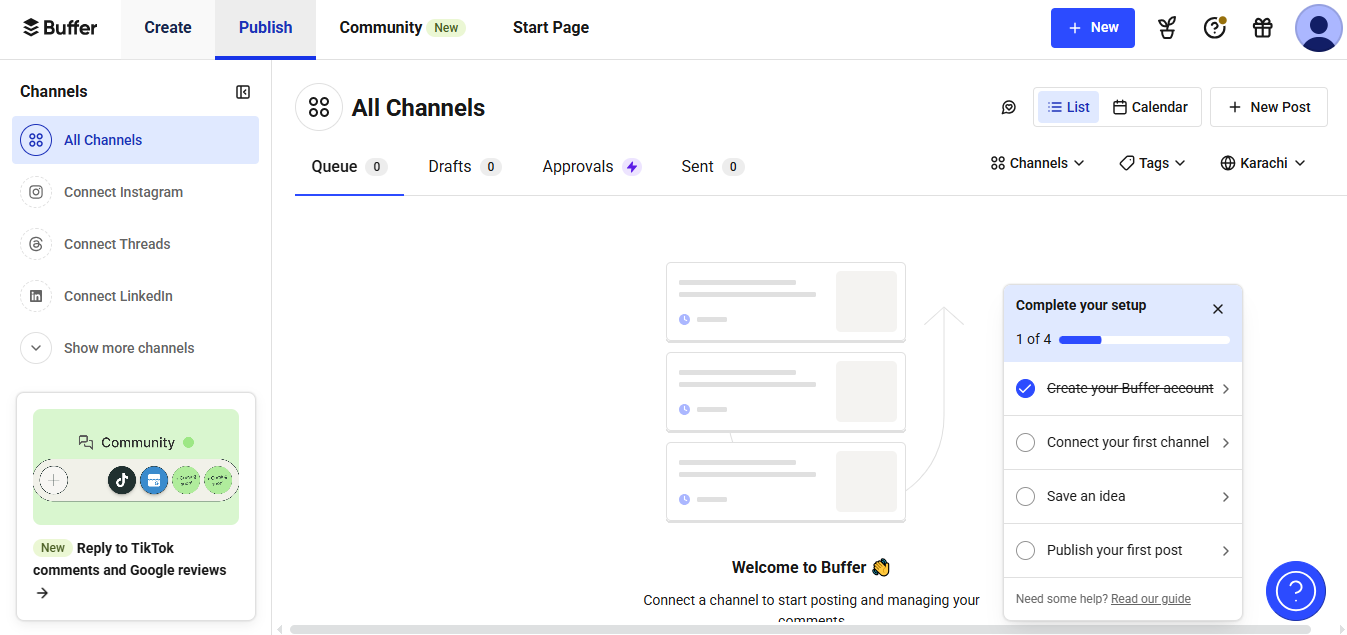Open the Create tab
The height and width of the screenshot is (635, 1347).
pyautogui.click(x=168, y=28)
